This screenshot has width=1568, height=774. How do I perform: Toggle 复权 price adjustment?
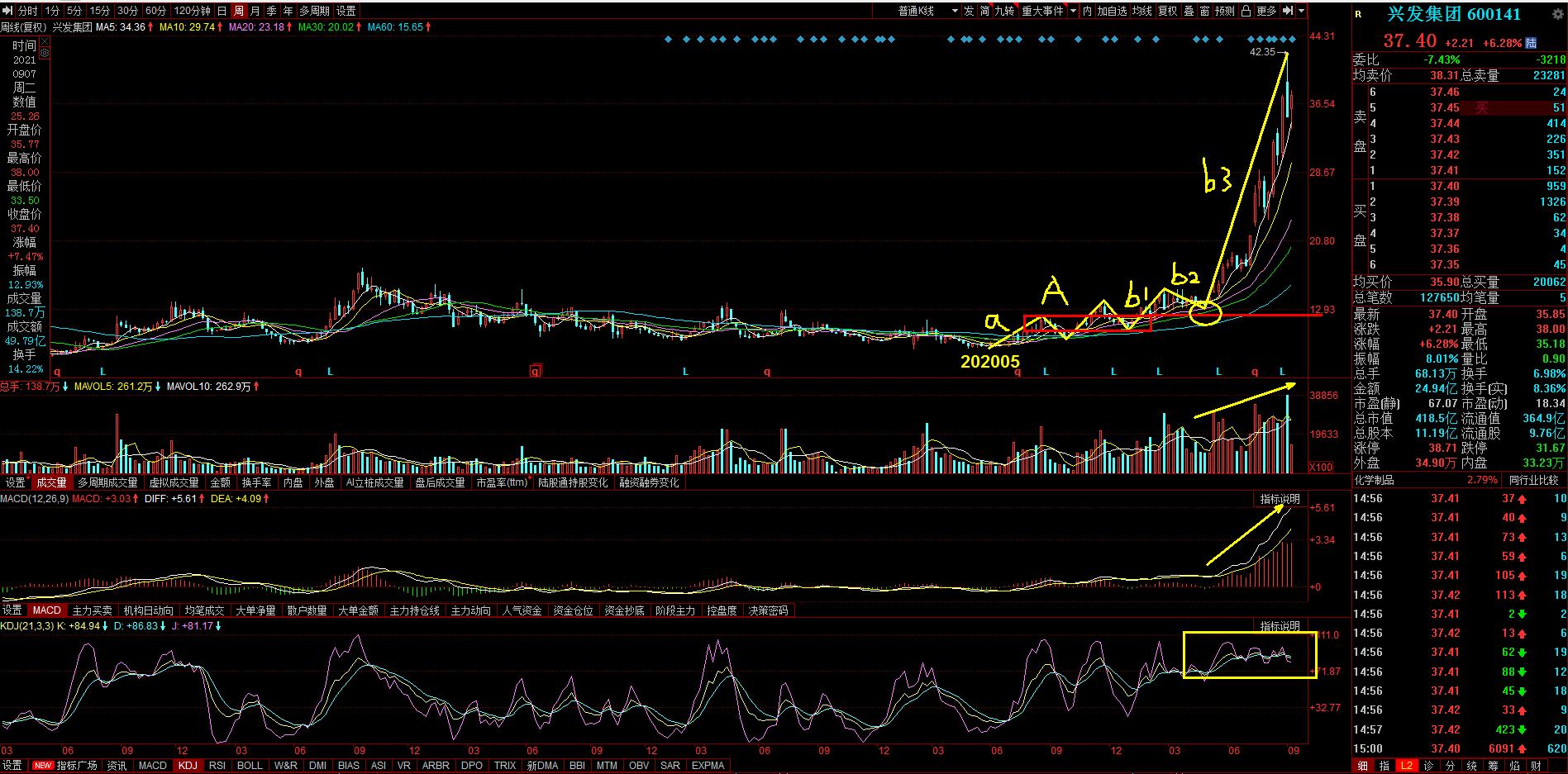(1167, 11)
